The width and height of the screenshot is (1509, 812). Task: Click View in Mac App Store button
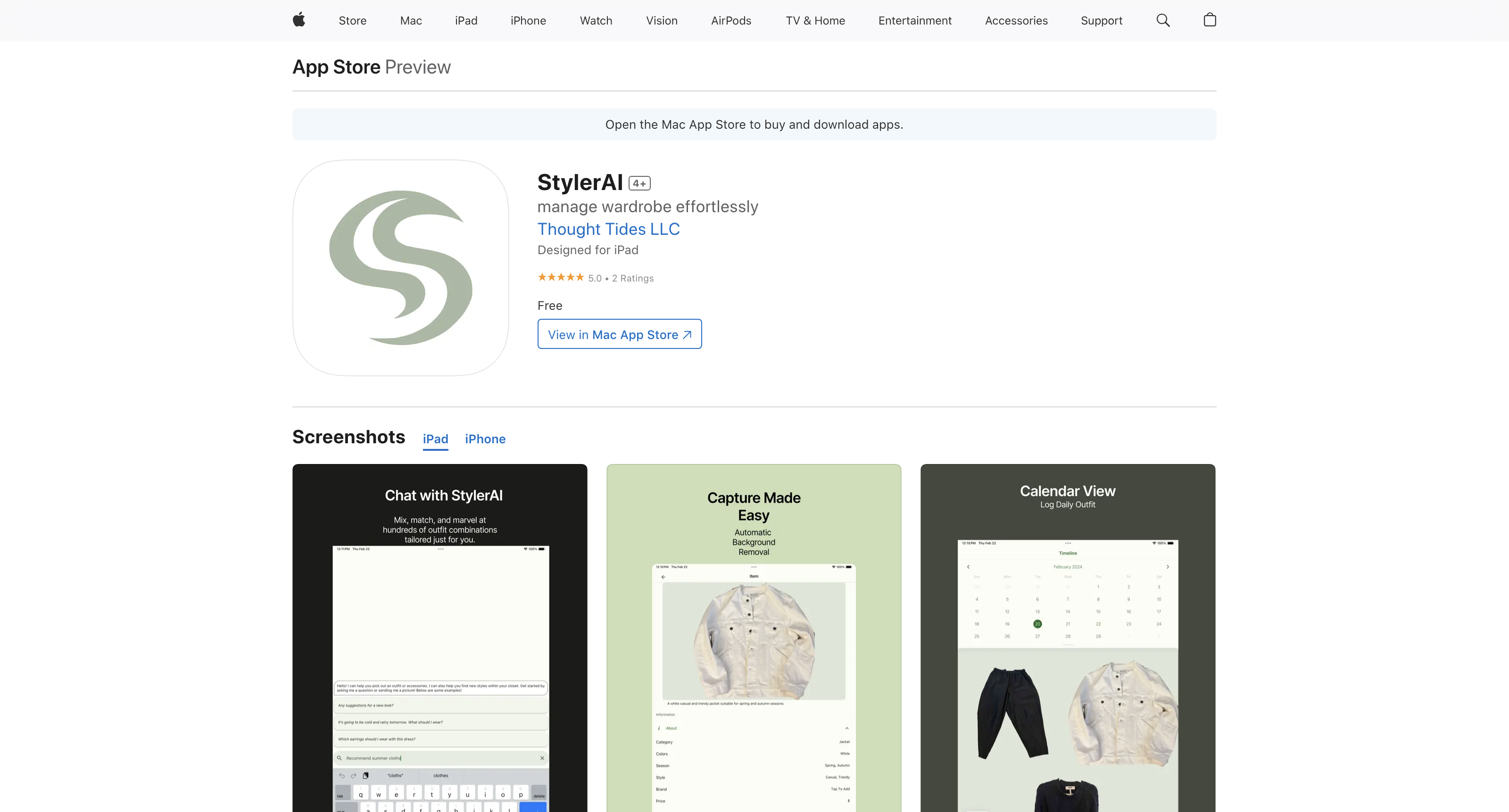tap(620, 334)
